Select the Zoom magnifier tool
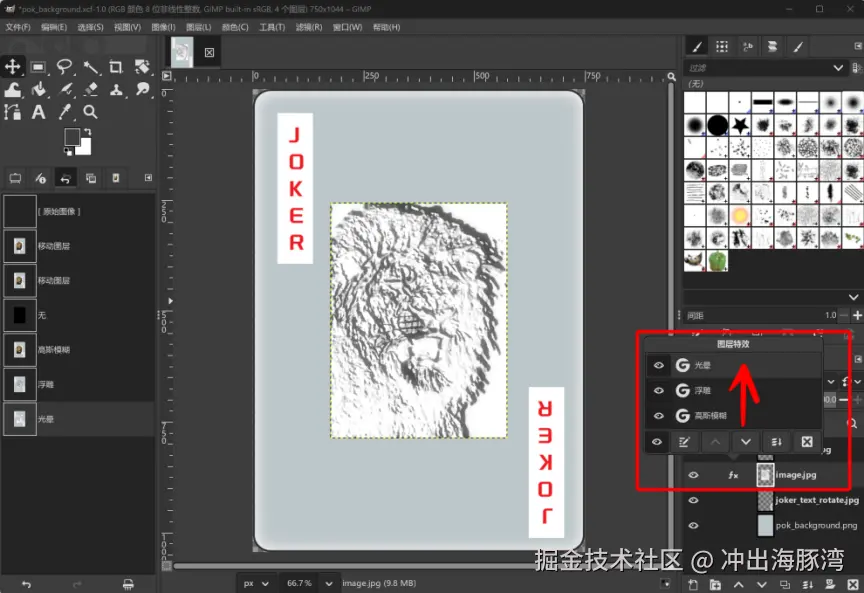This screenshot has width=864, height=593. click(90, 112)
